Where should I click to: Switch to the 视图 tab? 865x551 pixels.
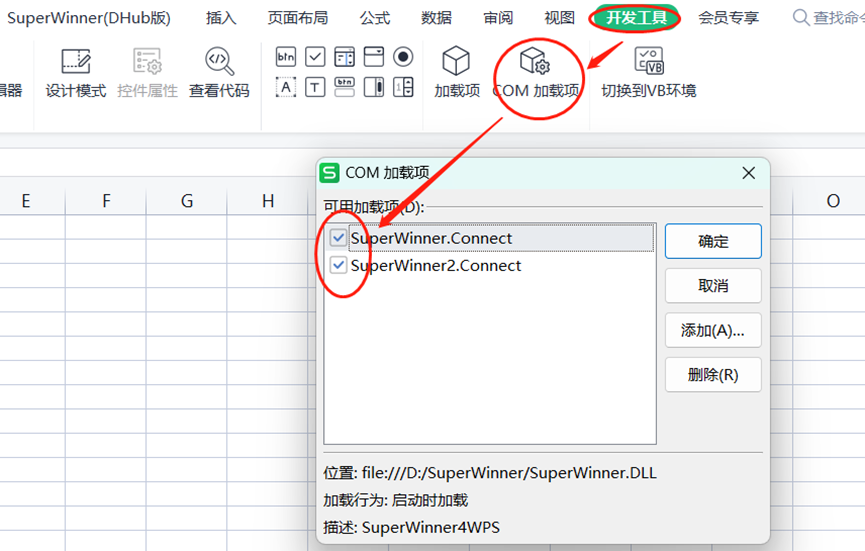(559, 18)
